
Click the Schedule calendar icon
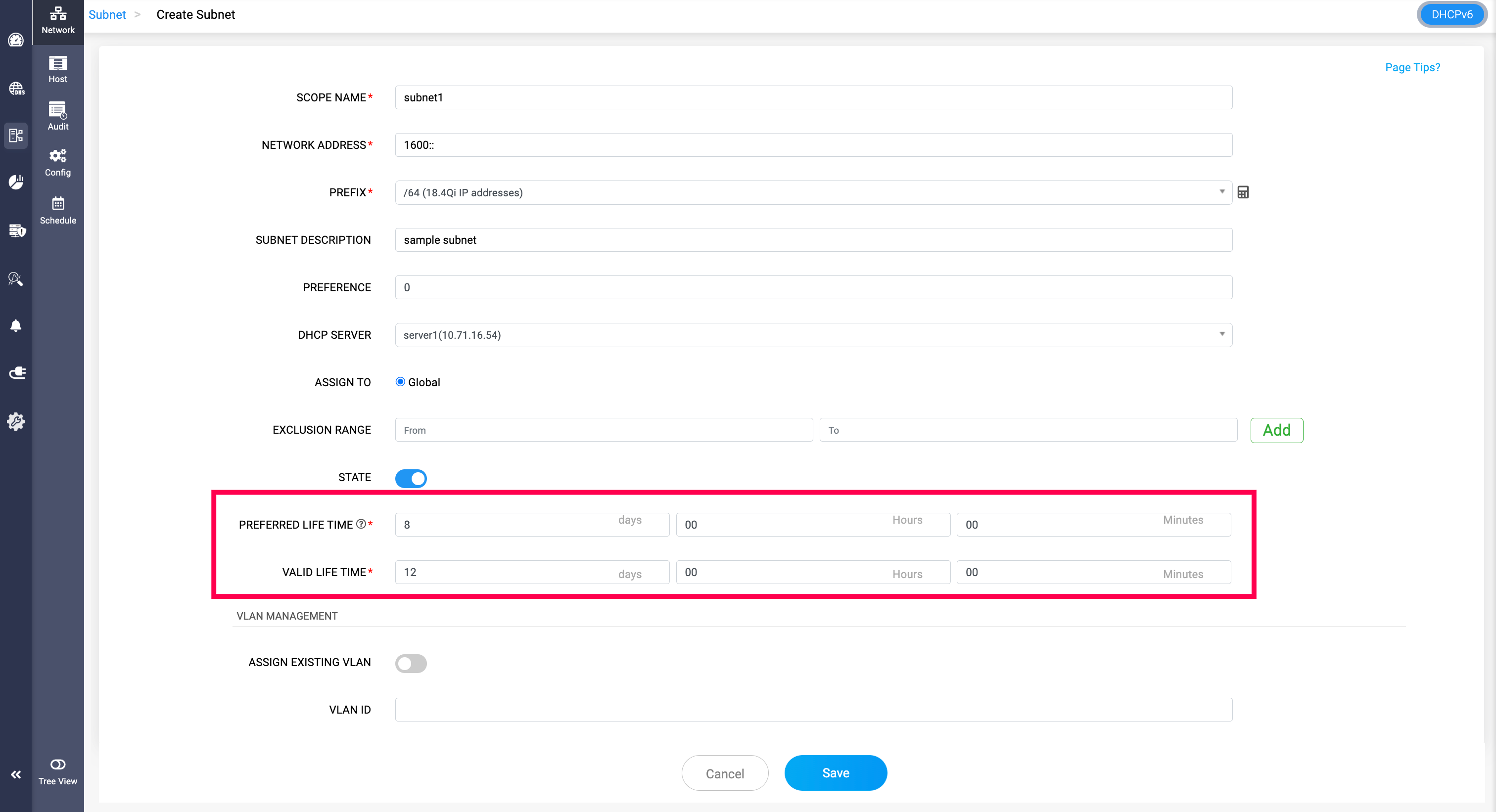57,210
